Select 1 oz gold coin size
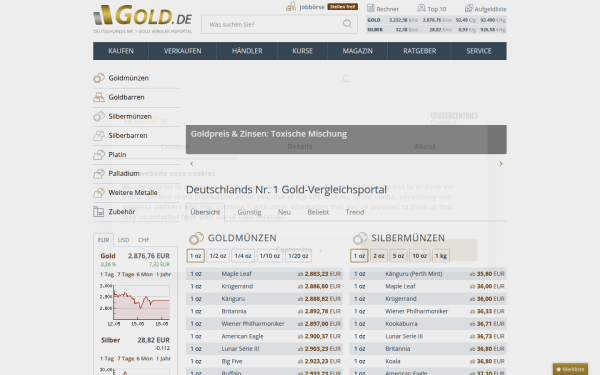Viewport: 600px width, 375px height. click(x=196, y=256)
